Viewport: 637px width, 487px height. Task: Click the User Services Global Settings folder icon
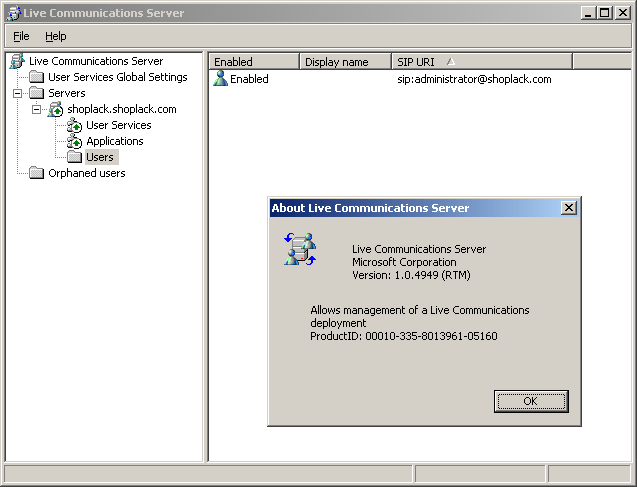(37, 77)
